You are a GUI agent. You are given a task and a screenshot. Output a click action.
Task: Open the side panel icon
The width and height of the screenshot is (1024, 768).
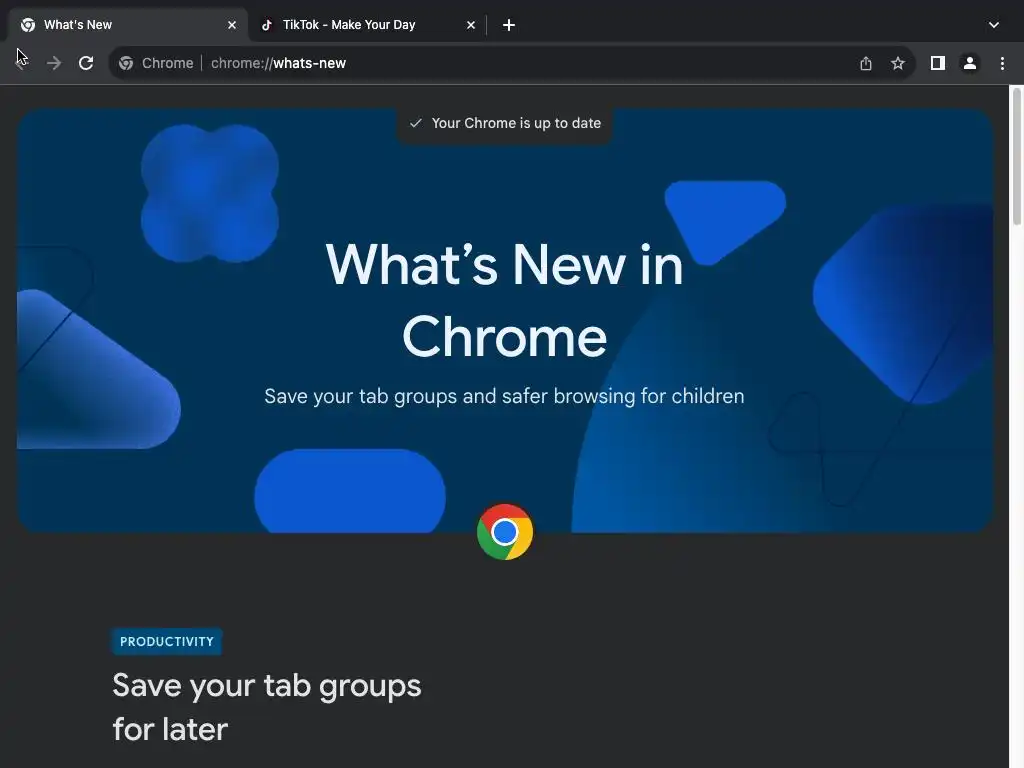938,63
